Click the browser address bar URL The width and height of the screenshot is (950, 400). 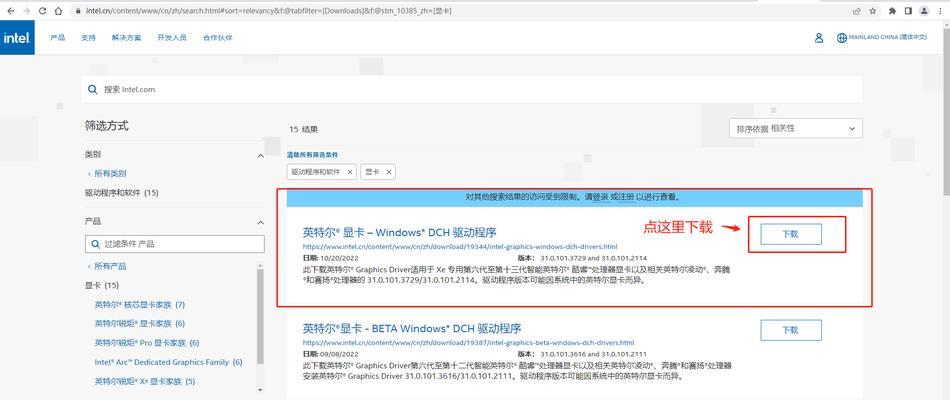(x=267, y=11)
